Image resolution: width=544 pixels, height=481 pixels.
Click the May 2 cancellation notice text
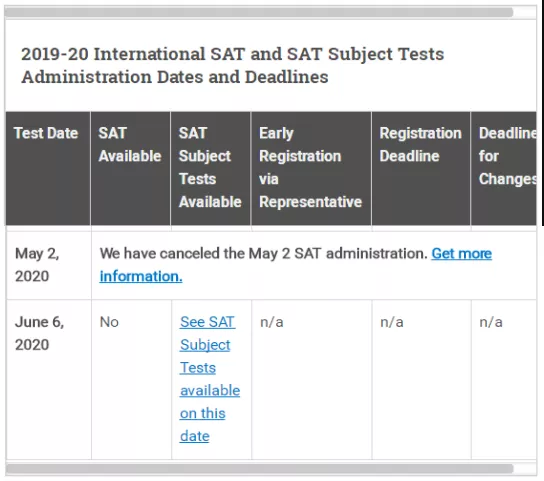(264, 254)
